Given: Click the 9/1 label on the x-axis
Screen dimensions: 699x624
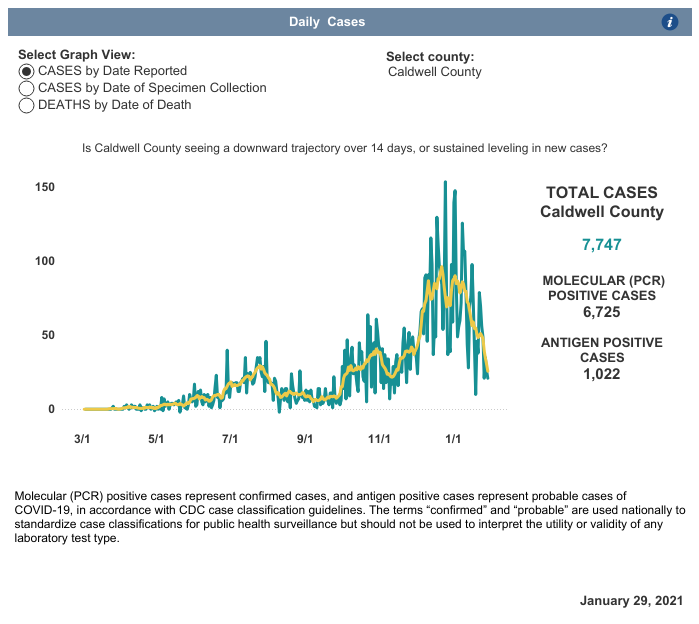Looking at the screenshot, I should tap(304, 439).
